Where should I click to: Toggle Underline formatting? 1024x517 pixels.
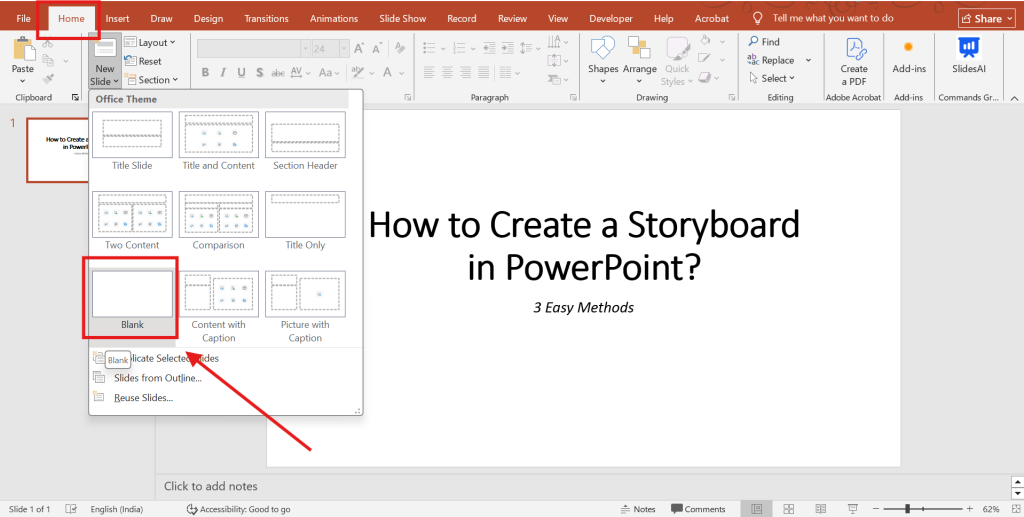point(242,72)
